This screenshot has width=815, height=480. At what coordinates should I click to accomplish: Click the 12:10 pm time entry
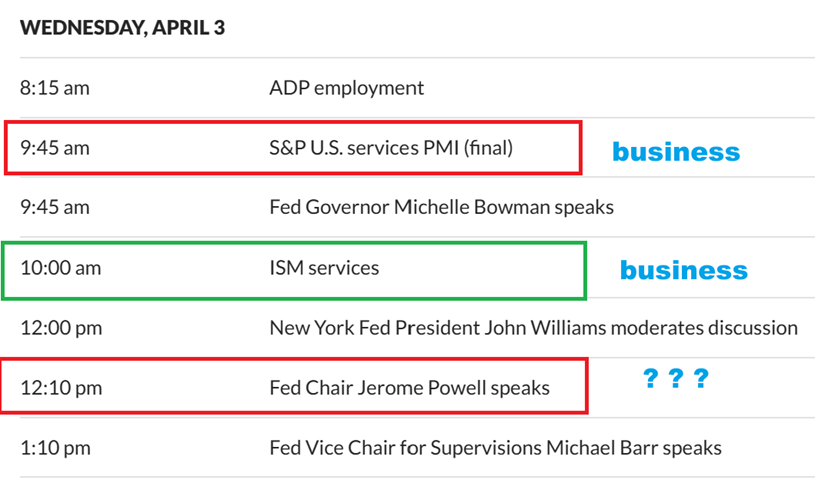pyautogui.click(x=60, y=388)
